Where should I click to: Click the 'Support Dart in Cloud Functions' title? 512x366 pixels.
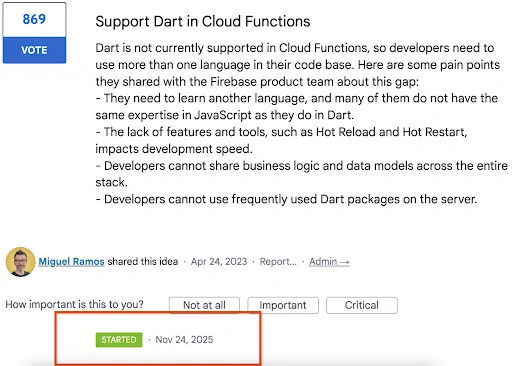click(203, 21)
